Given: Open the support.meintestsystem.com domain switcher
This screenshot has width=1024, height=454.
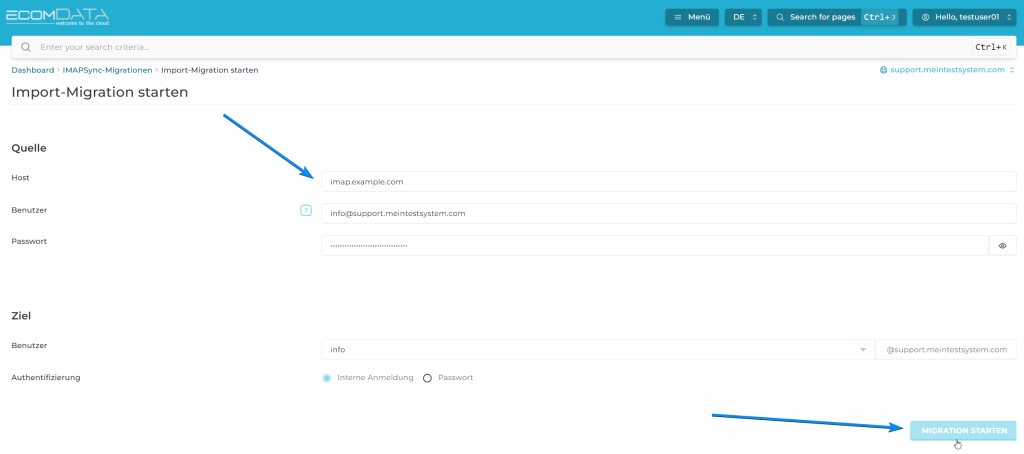Looking at the screenshot, I should [x=947, y=71].
